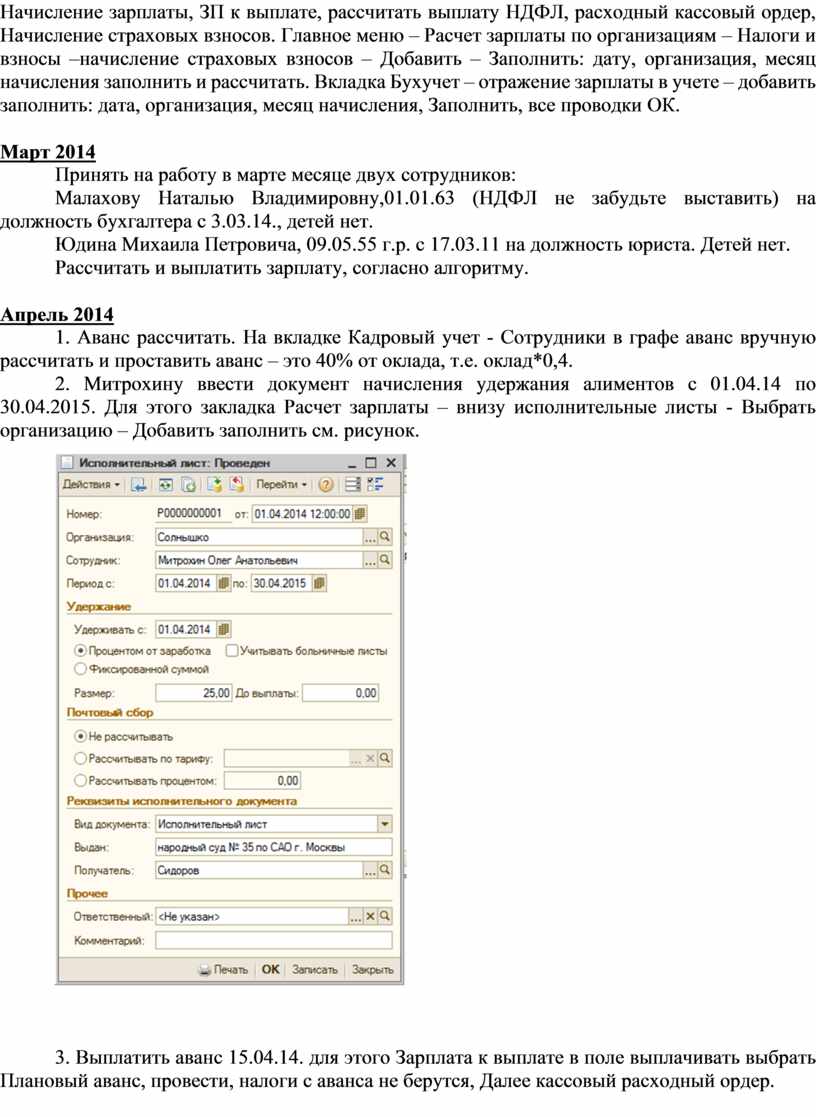816x1117 pixels.
Task: Click the 'До выплаты' amount field
Action: (x=341, y=693)
